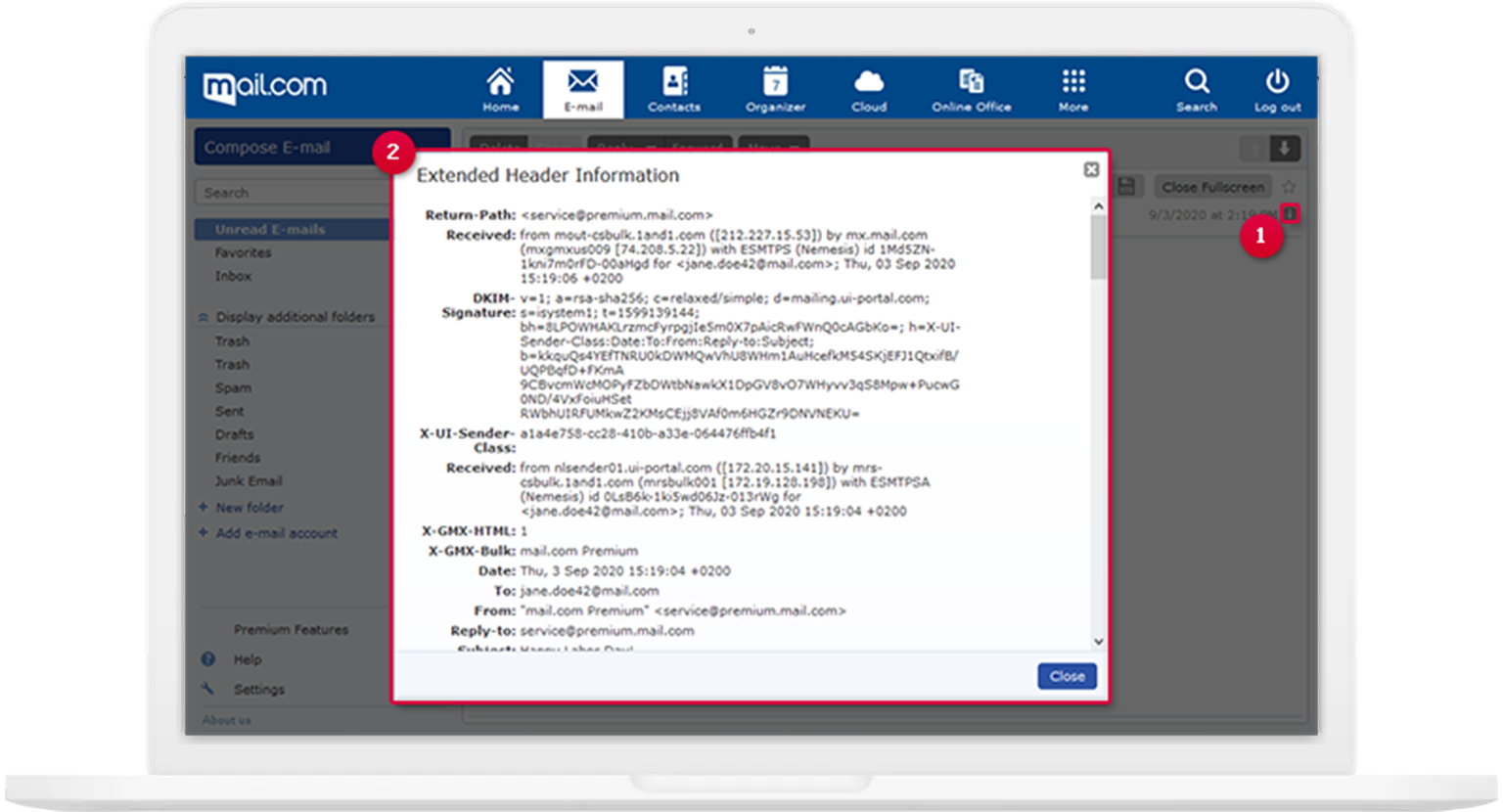Click the mail.com logo
The width and height of the screenshot is (1503, 812).
[x=264, y=87]
